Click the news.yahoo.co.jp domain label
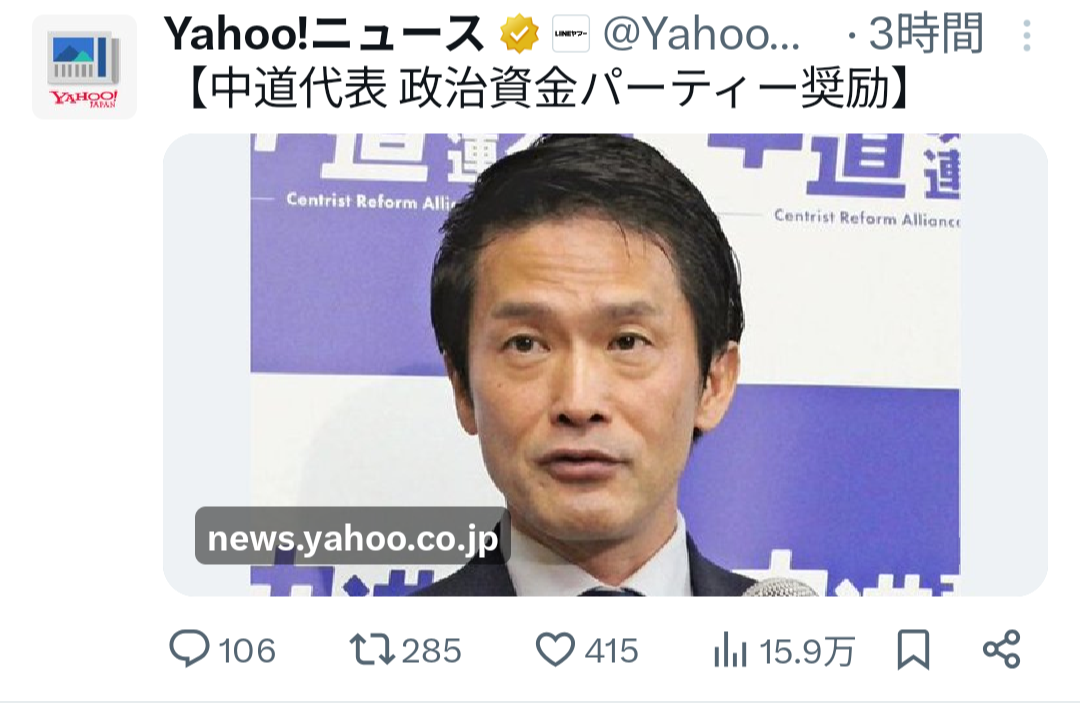 click(x=353, y=537)
